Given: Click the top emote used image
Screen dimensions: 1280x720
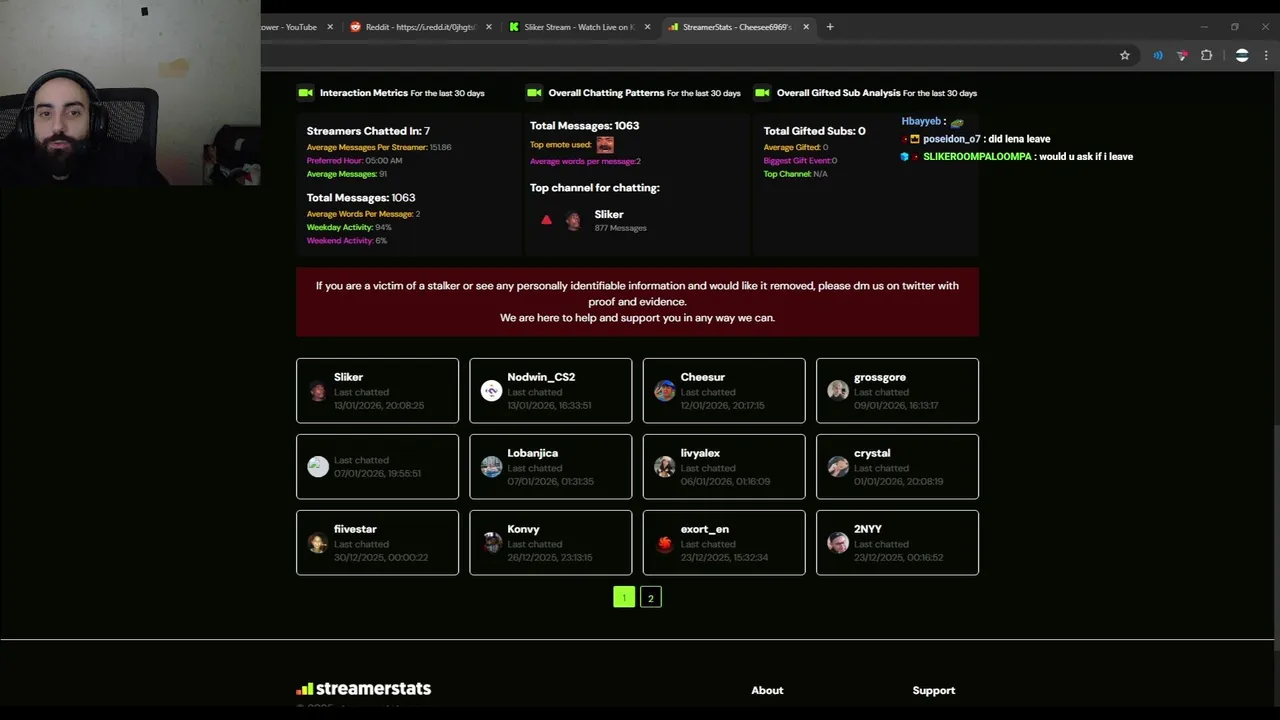Looking at the screenshot, I should coord(605,145).
